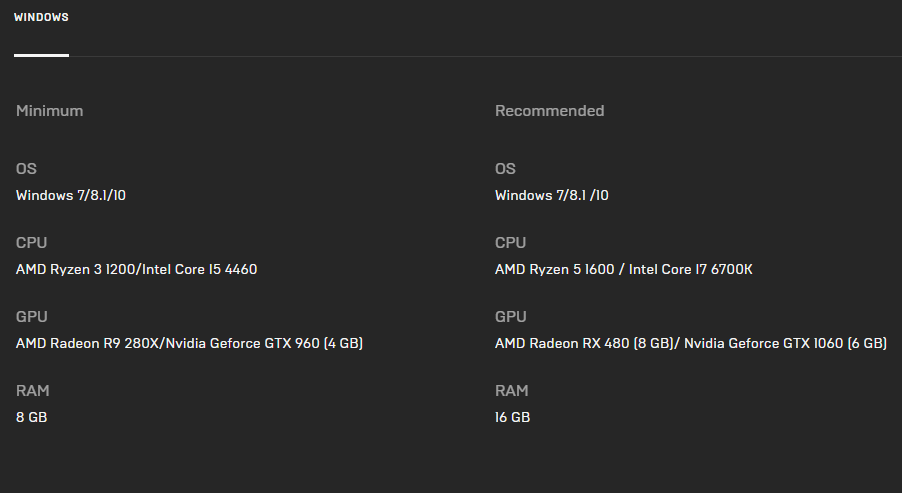
Task: Click the 16 GB RAM value
Action: (x=513, y=417)
